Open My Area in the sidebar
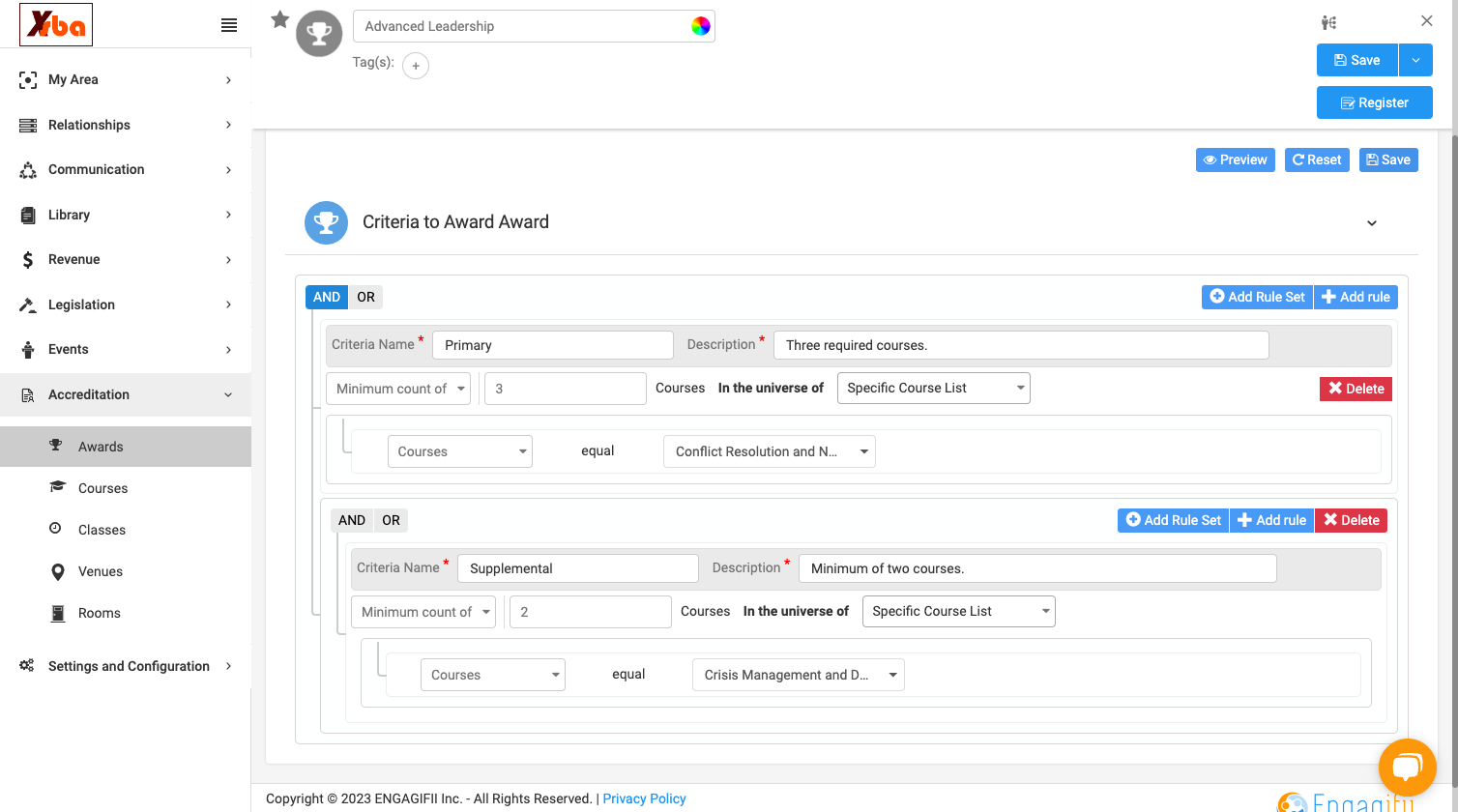The image size is (1458, 812). click(126, 80)
